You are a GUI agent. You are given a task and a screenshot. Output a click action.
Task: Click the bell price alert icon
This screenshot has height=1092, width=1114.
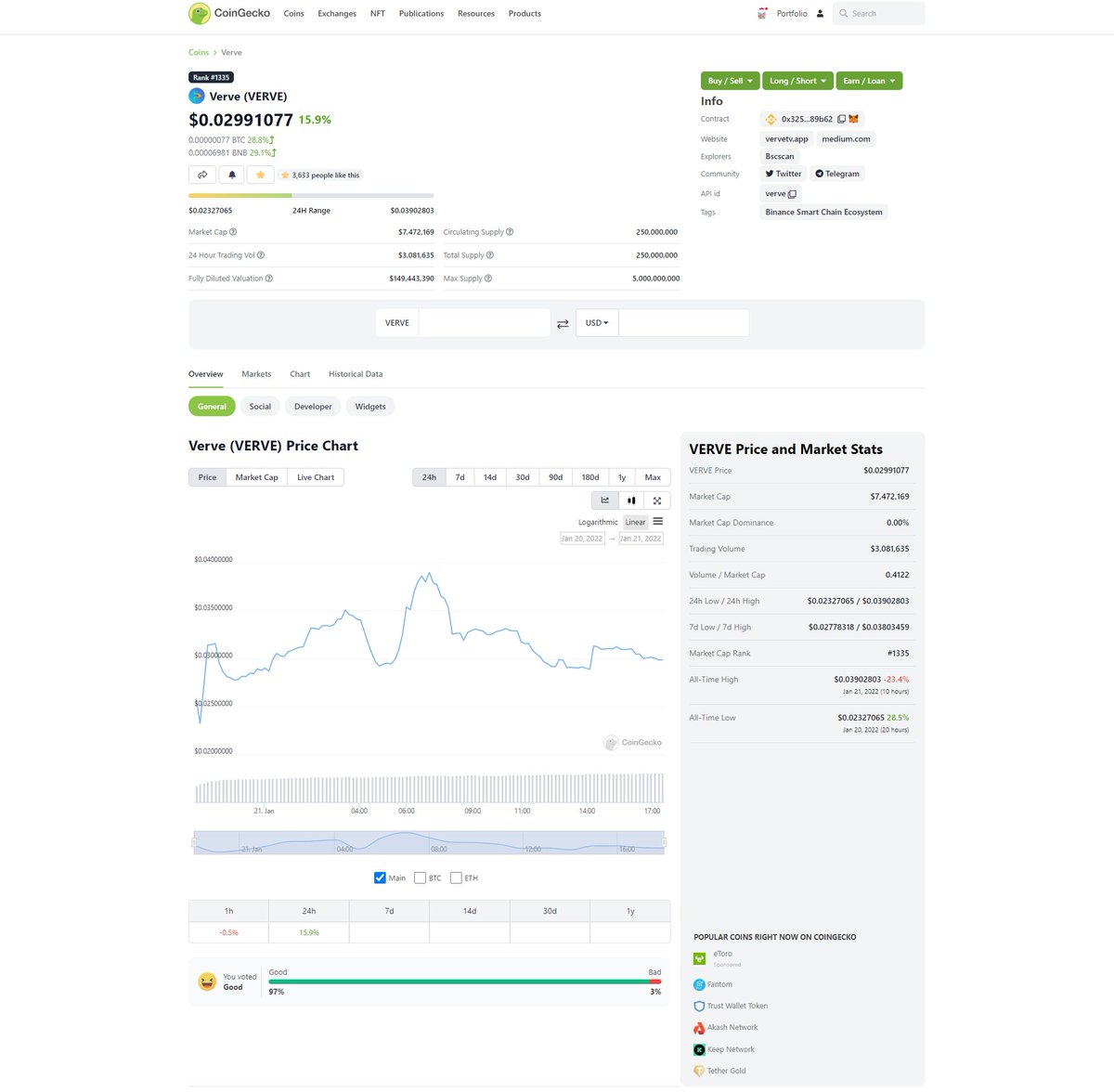click(232, 175)
